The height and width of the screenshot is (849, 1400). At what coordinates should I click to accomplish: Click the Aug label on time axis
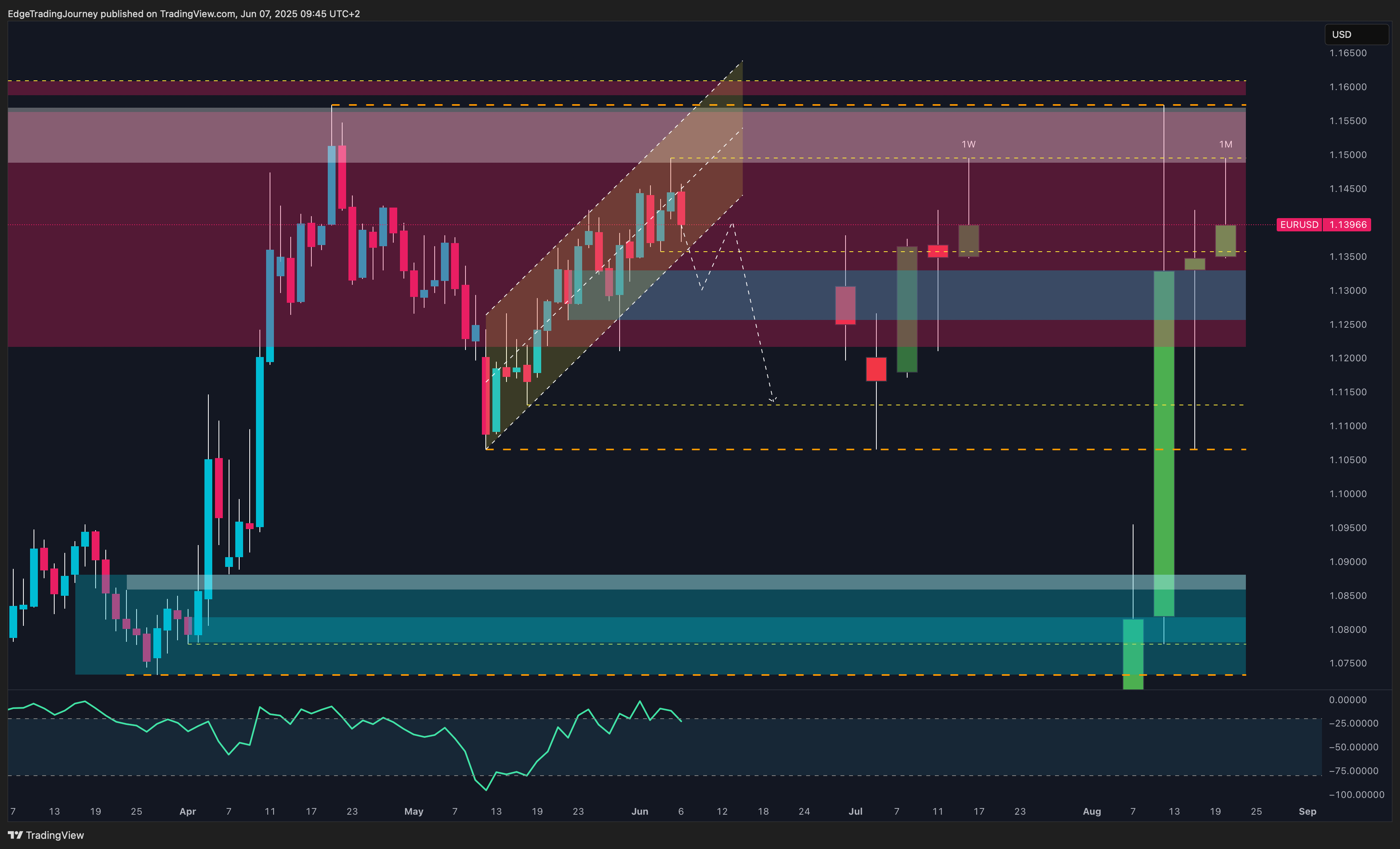tap(1091, 812)
